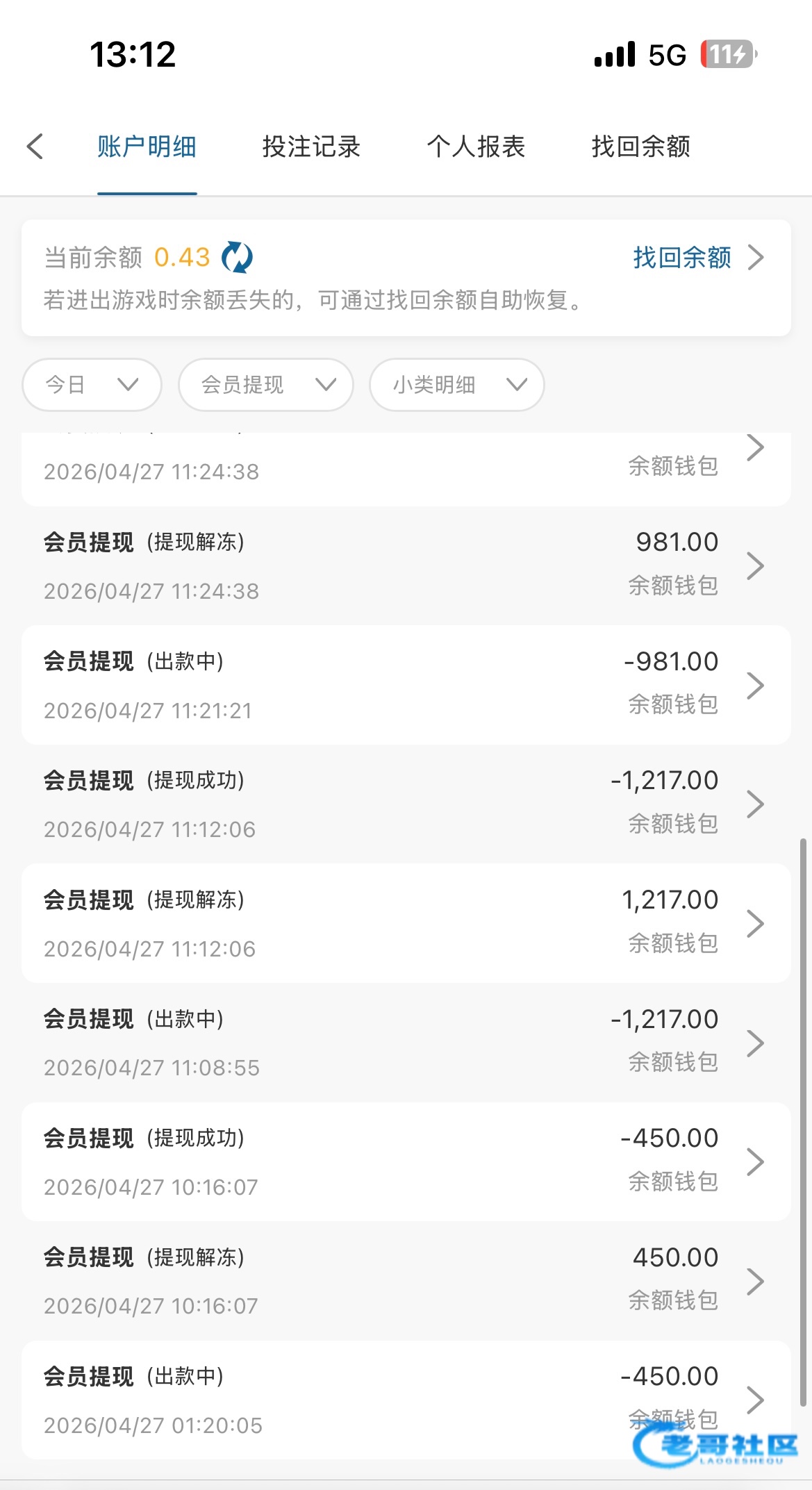Screen dimensions: 812x1490
Task: Expand the 小类明细 subcategory dropdown
Action: pos(457,385)
